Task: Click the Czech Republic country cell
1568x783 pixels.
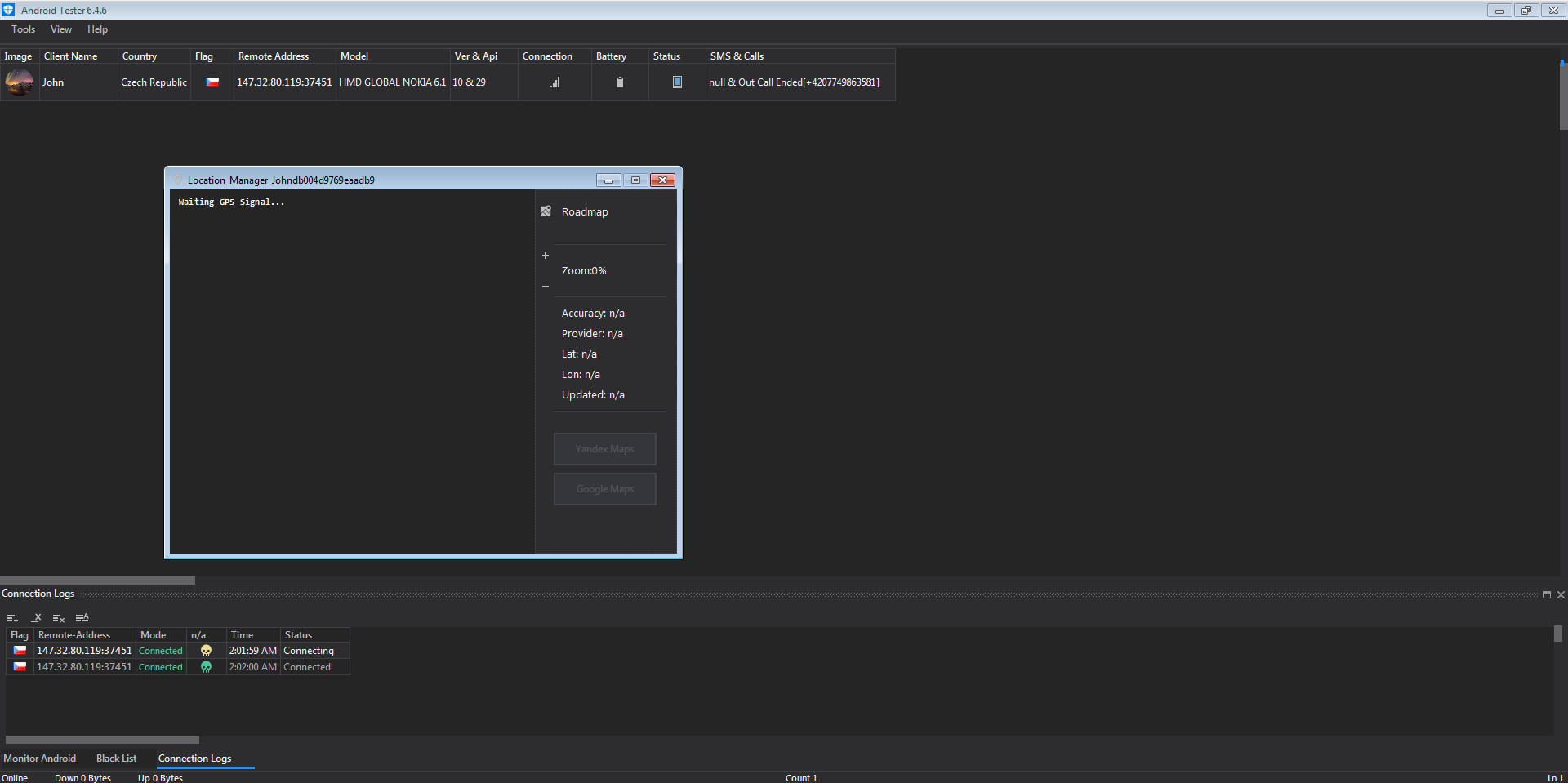Action: coord(154,82)
